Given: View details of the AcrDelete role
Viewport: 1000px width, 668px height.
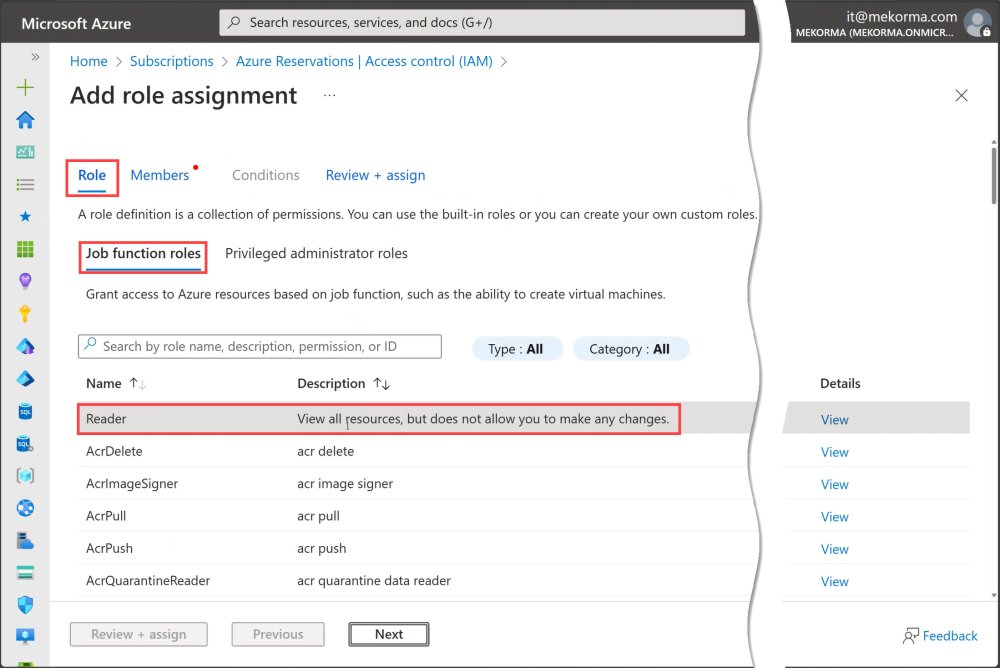Looking at the screenshot, I should point(834,452).
